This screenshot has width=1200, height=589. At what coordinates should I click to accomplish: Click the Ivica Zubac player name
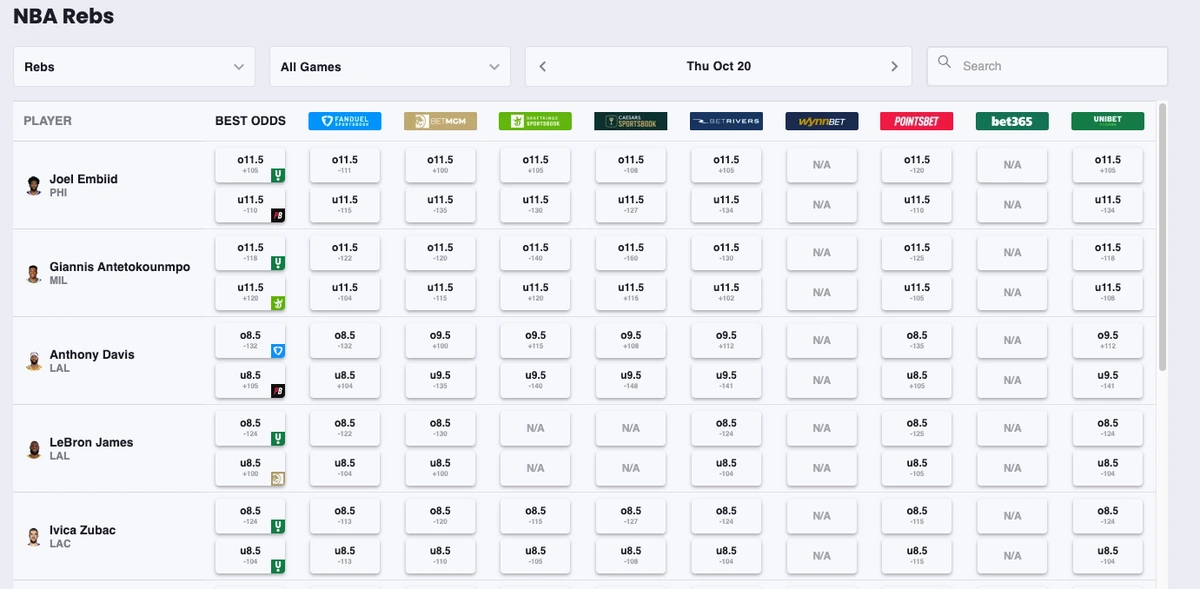coord(82,530)
